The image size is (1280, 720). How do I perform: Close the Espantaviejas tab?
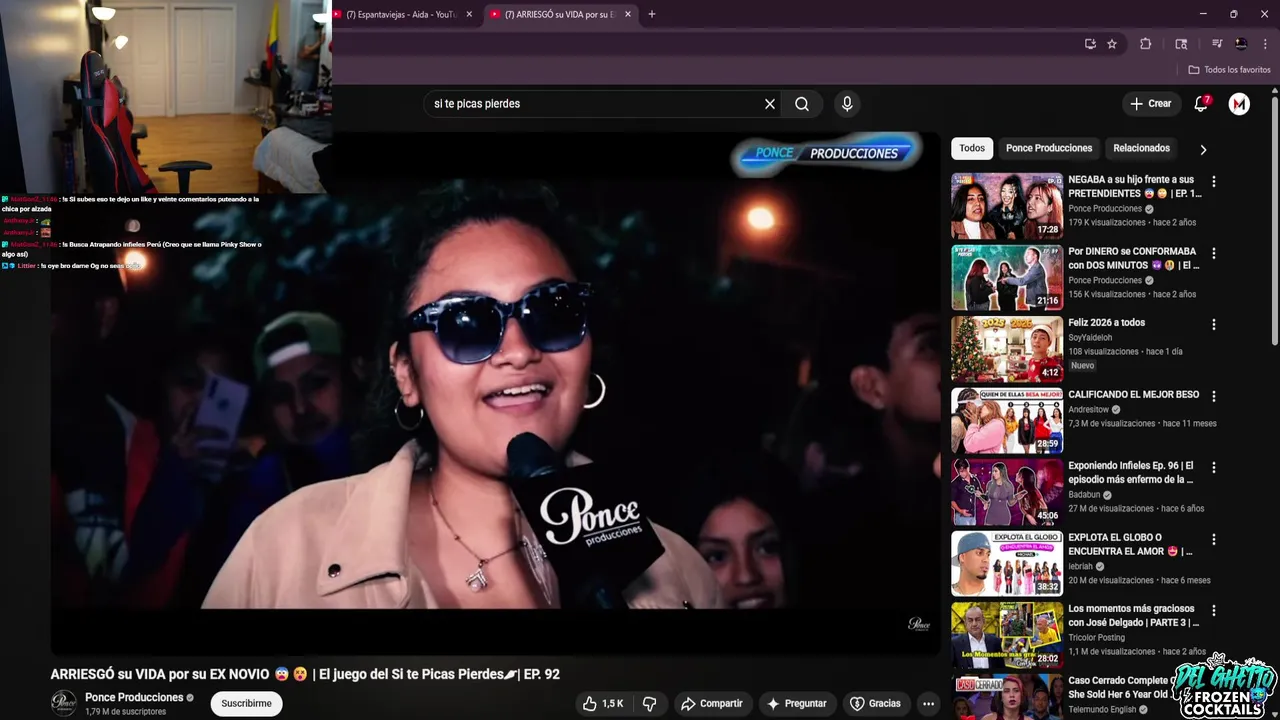(x=469, y=14)
